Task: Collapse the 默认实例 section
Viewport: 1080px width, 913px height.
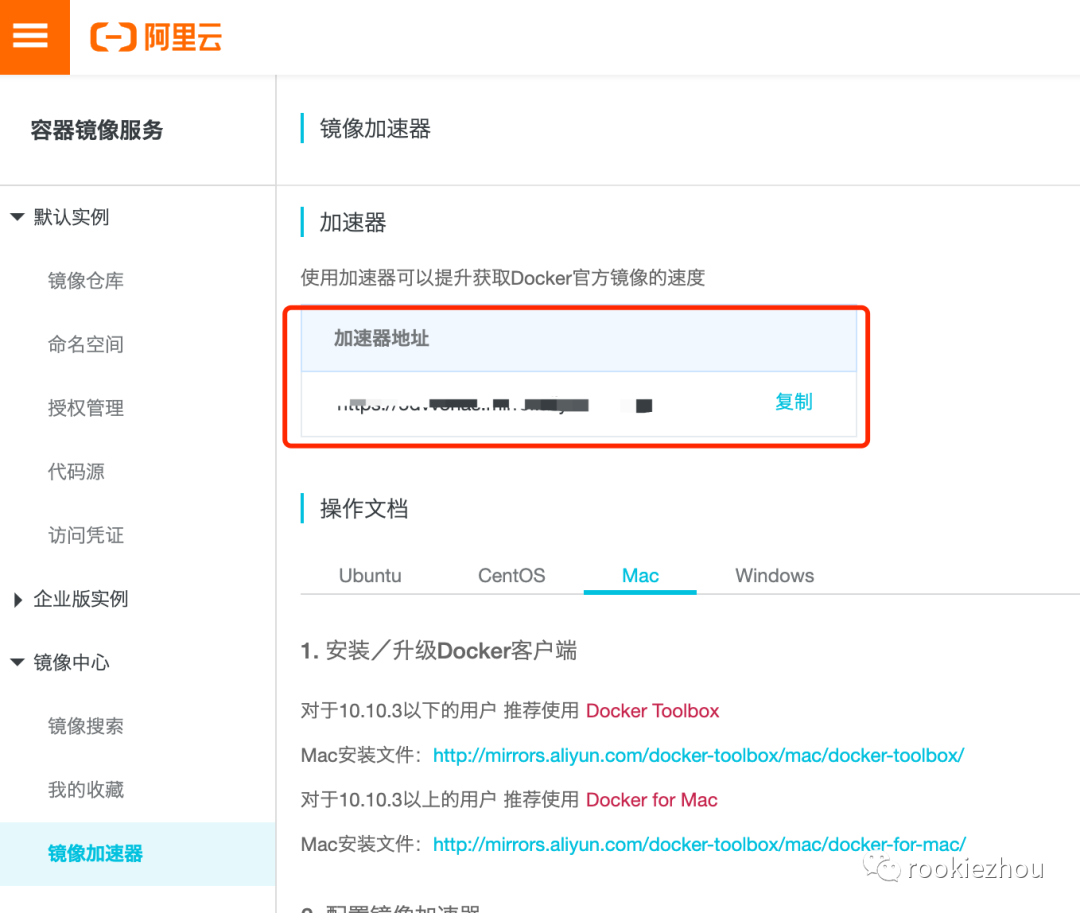Action: (18, 217)
